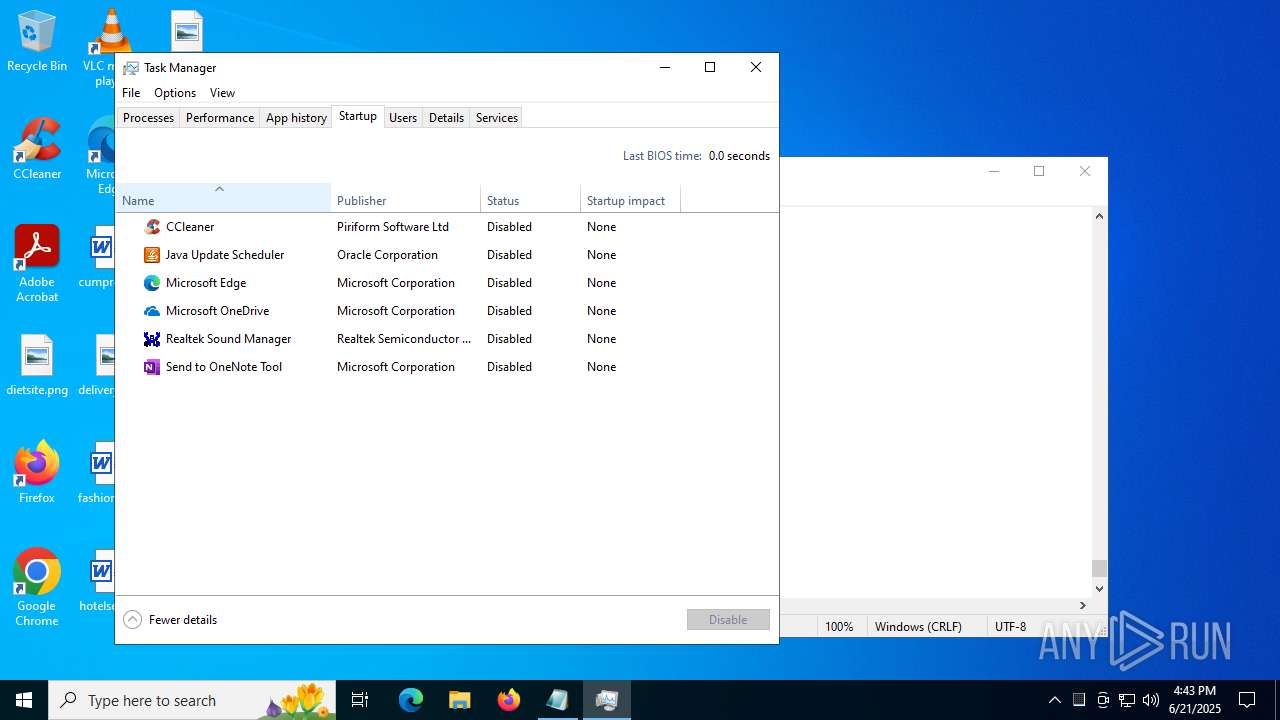Image resolution: width=1280 pixels, height=720 pixels.
Task: Sort by Publisher column header
Action: pos(406,197)
